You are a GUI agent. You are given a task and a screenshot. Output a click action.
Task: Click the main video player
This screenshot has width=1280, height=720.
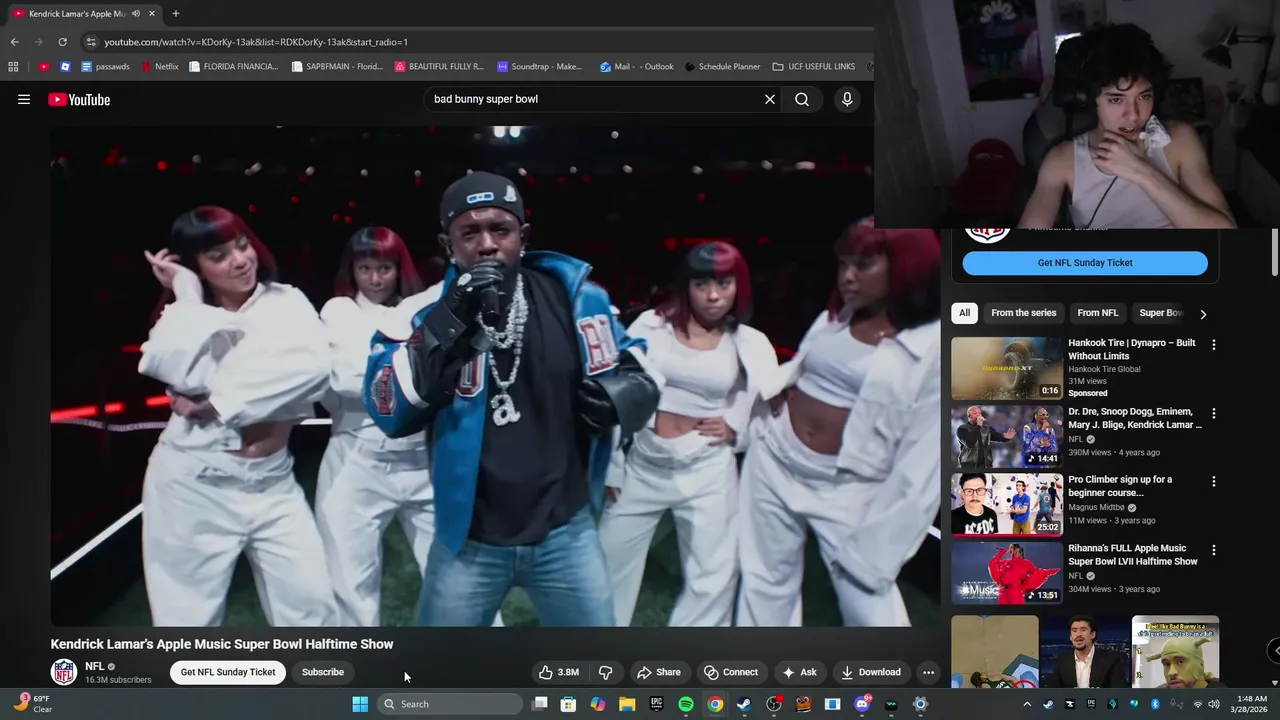(x=495, y=375)
